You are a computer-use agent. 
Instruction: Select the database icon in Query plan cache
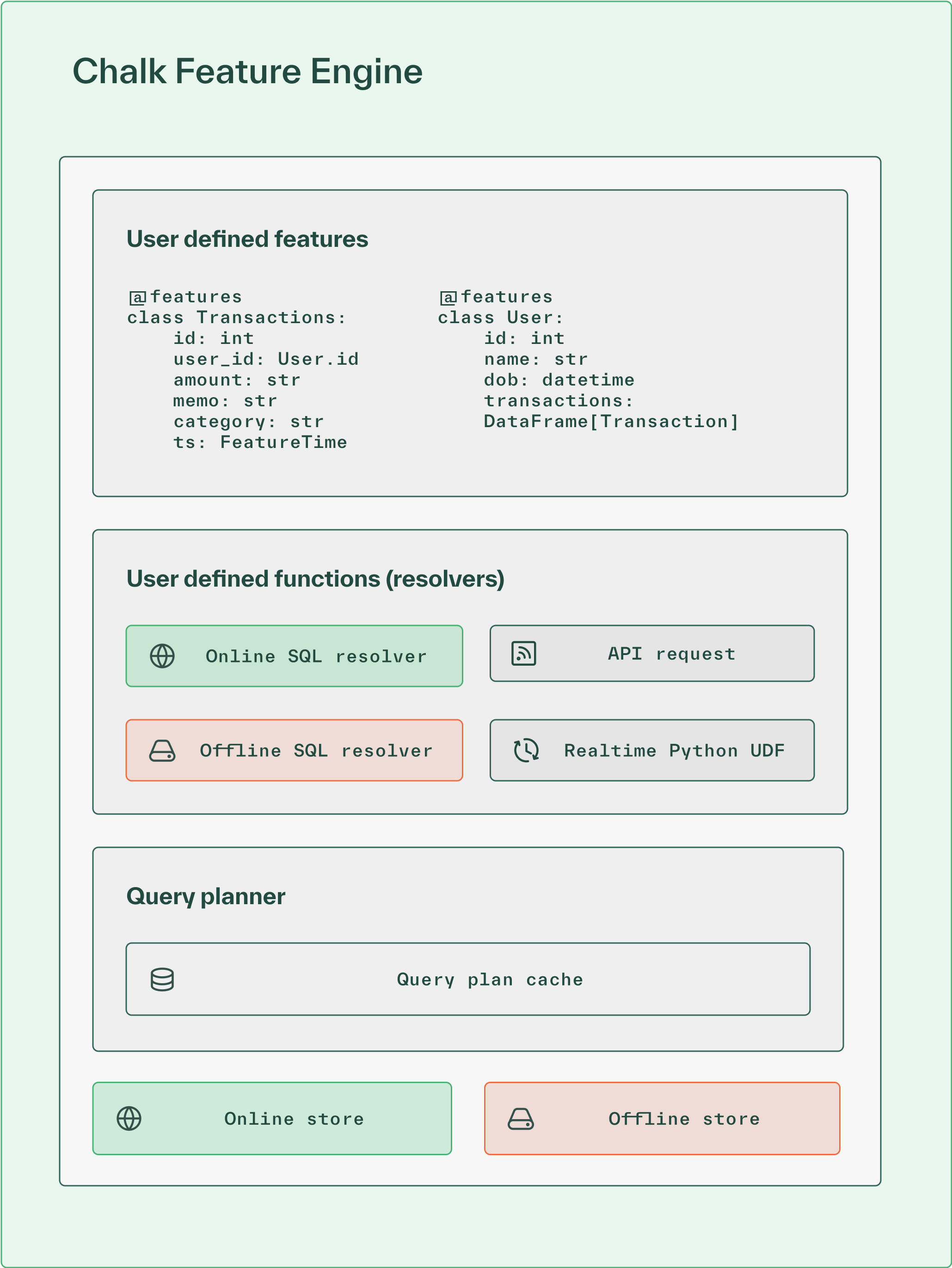(x=161, y=980)
